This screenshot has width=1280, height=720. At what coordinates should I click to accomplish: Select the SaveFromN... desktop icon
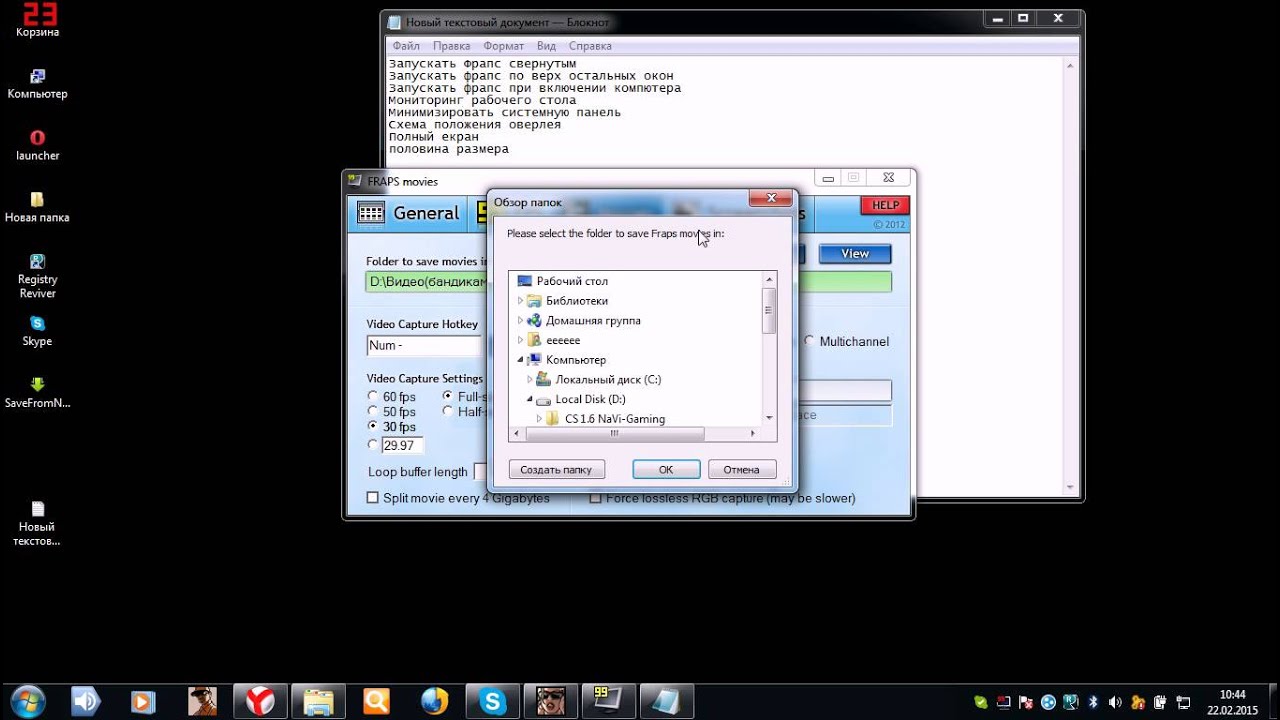click(37, 393)
